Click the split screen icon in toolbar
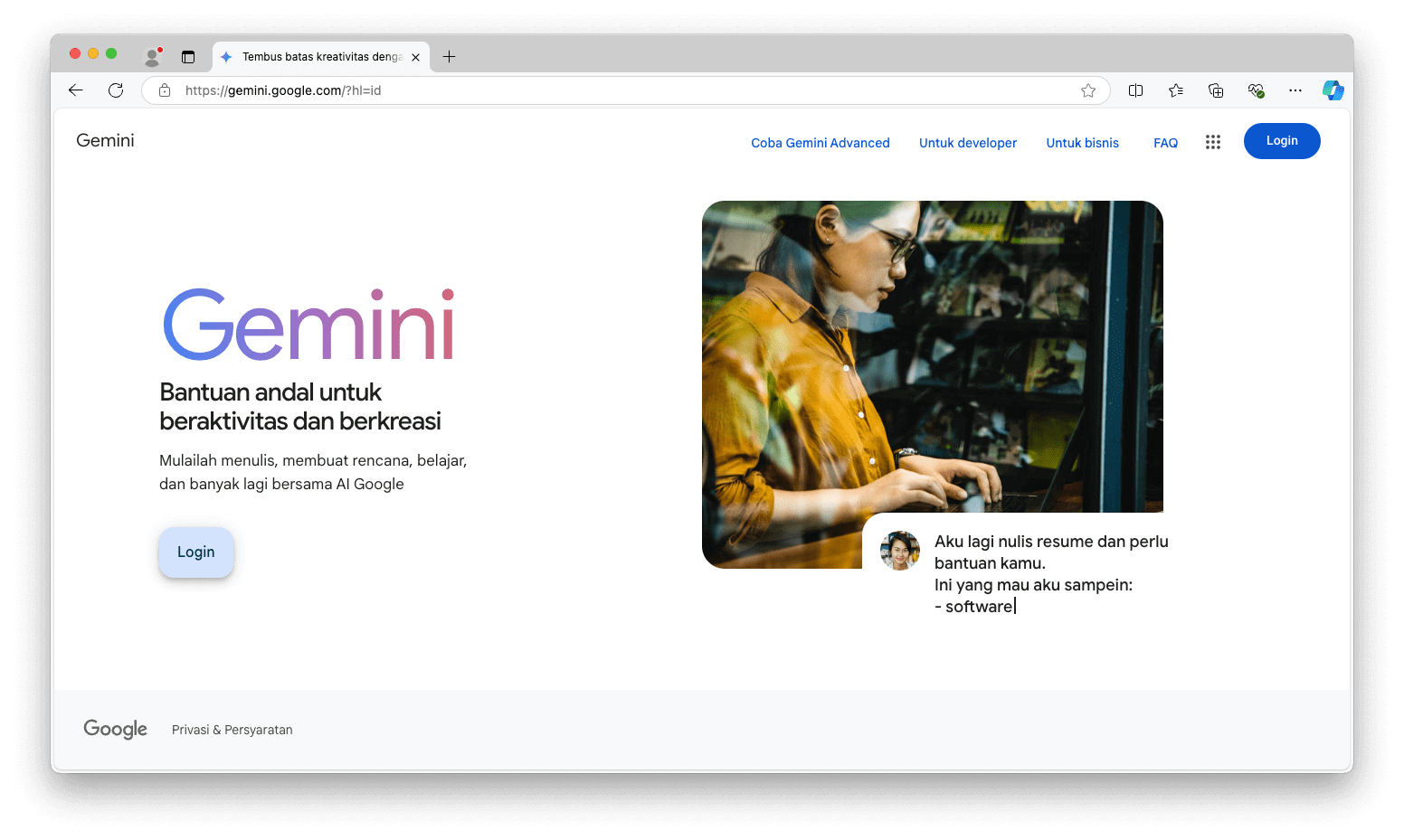 (1135, 90)
